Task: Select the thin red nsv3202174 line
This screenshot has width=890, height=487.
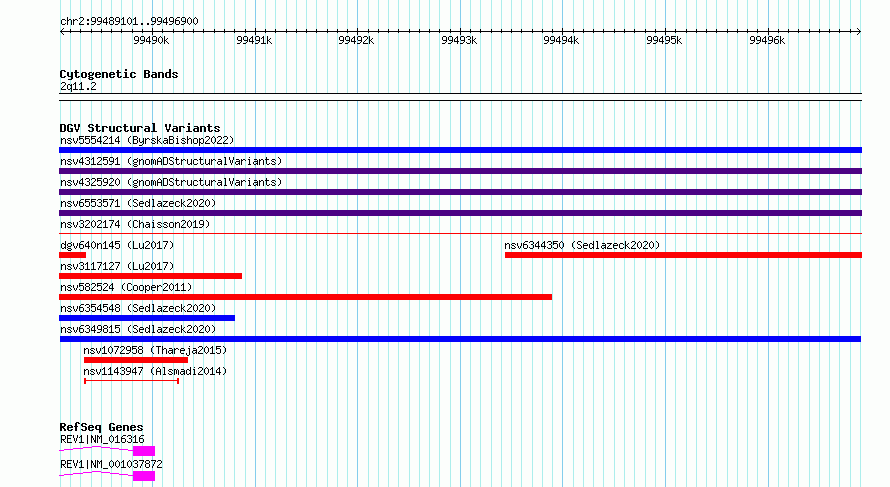Action: click(x=460, y=233)
